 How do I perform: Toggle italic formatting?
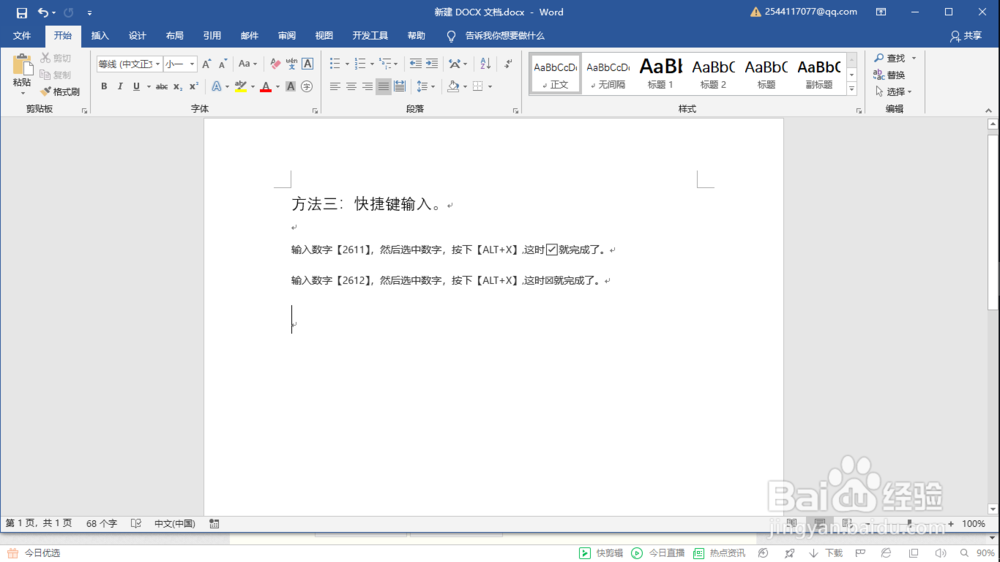[x=120, y=86]
